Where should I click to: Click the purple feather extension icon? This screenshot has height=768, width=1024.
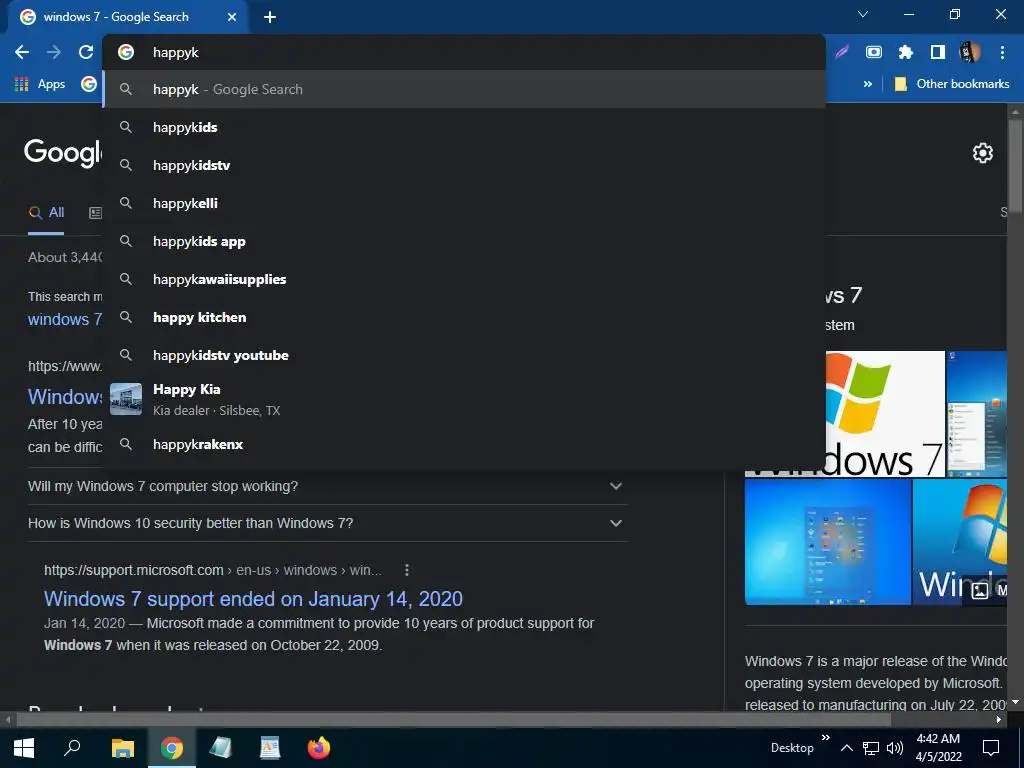click(x=842, y=52)
